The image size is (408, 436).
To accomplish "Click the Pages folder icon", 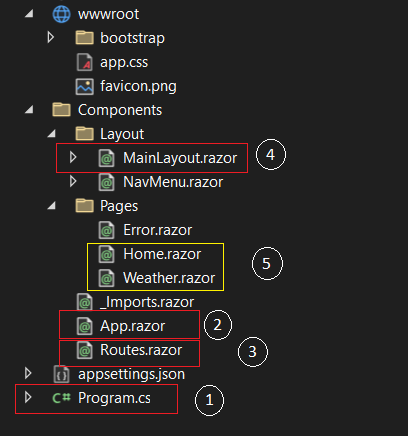I will point(84,206).
